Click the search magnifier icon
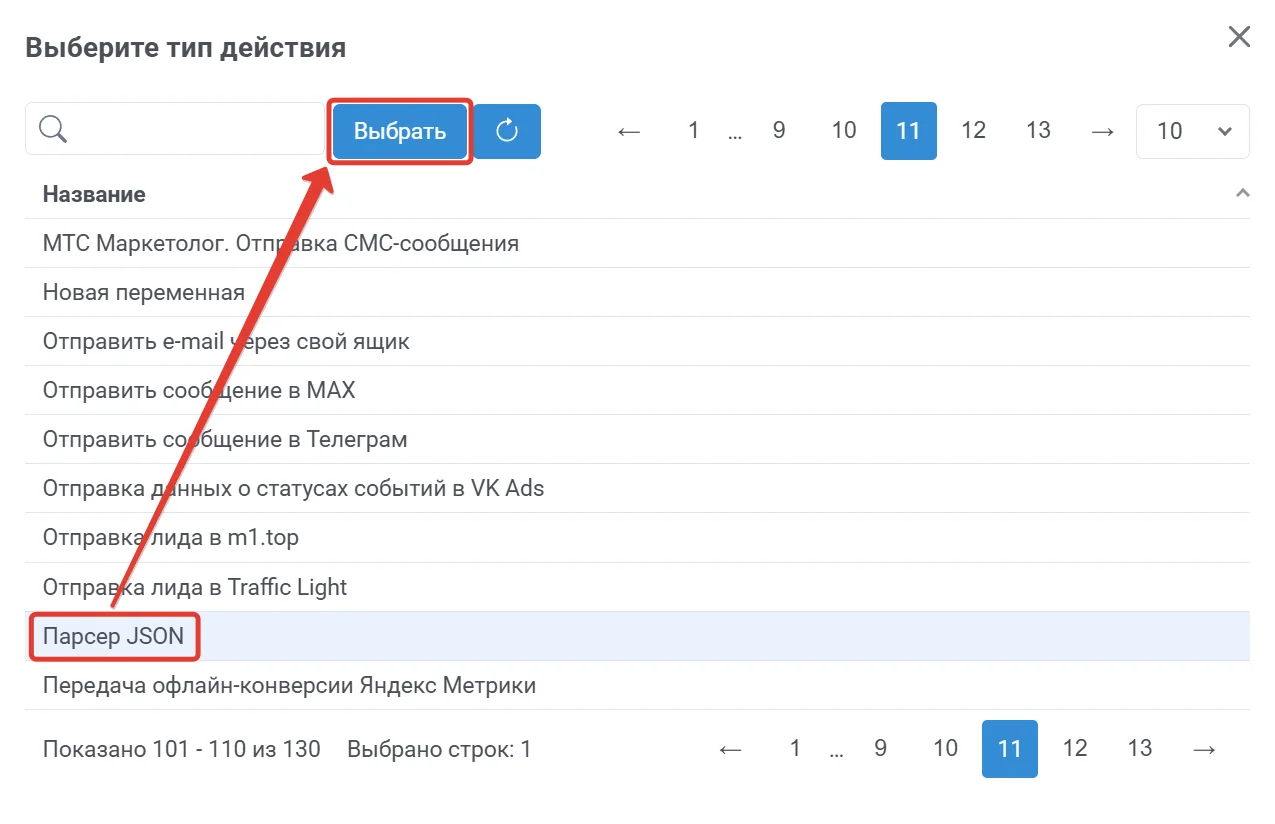This screenshot has width=1275, height=824. coord(53,129)
